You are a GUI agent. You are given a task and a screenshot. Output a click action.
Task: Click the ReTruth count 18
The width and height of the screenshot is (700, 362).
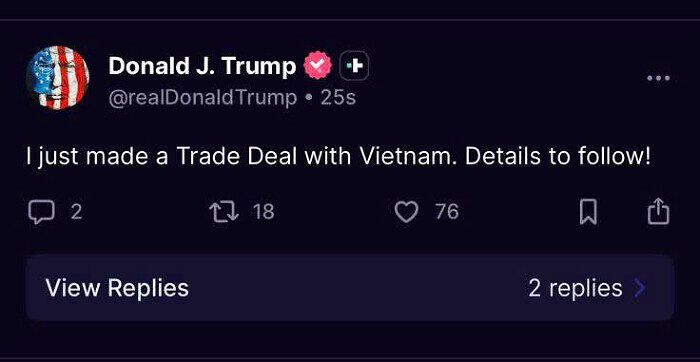(x=263, y=212)
